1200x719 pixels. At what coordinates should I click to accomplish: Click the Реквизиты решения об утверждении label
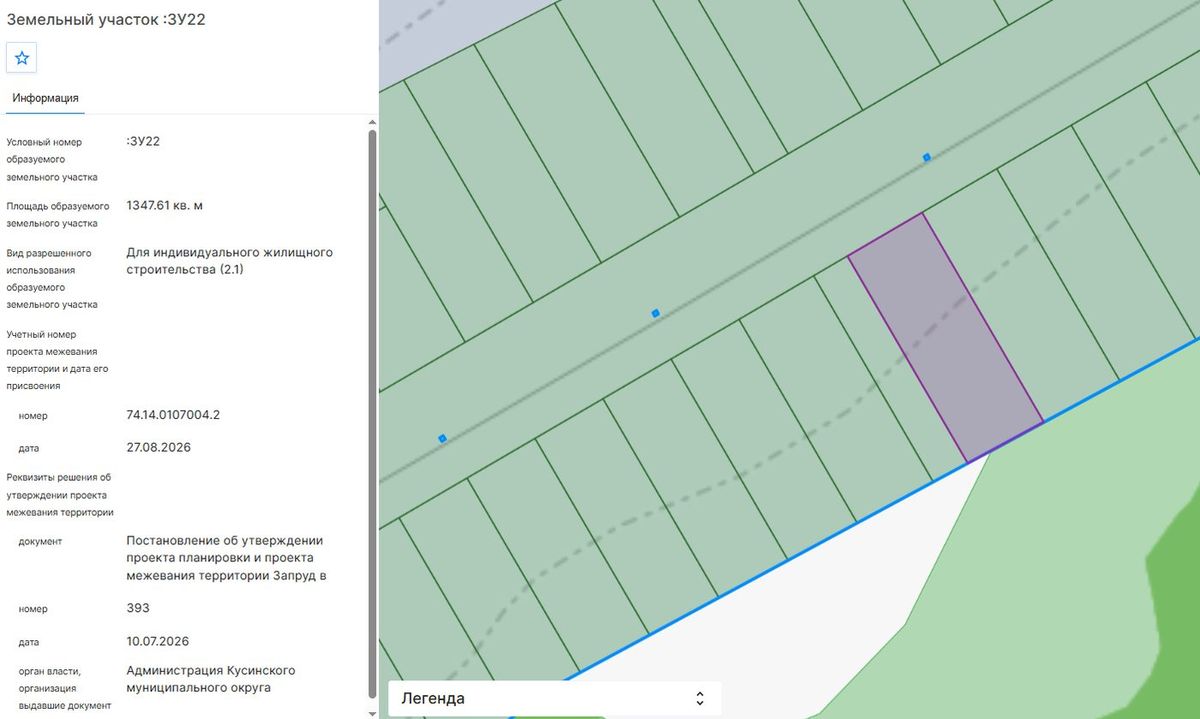60,495
